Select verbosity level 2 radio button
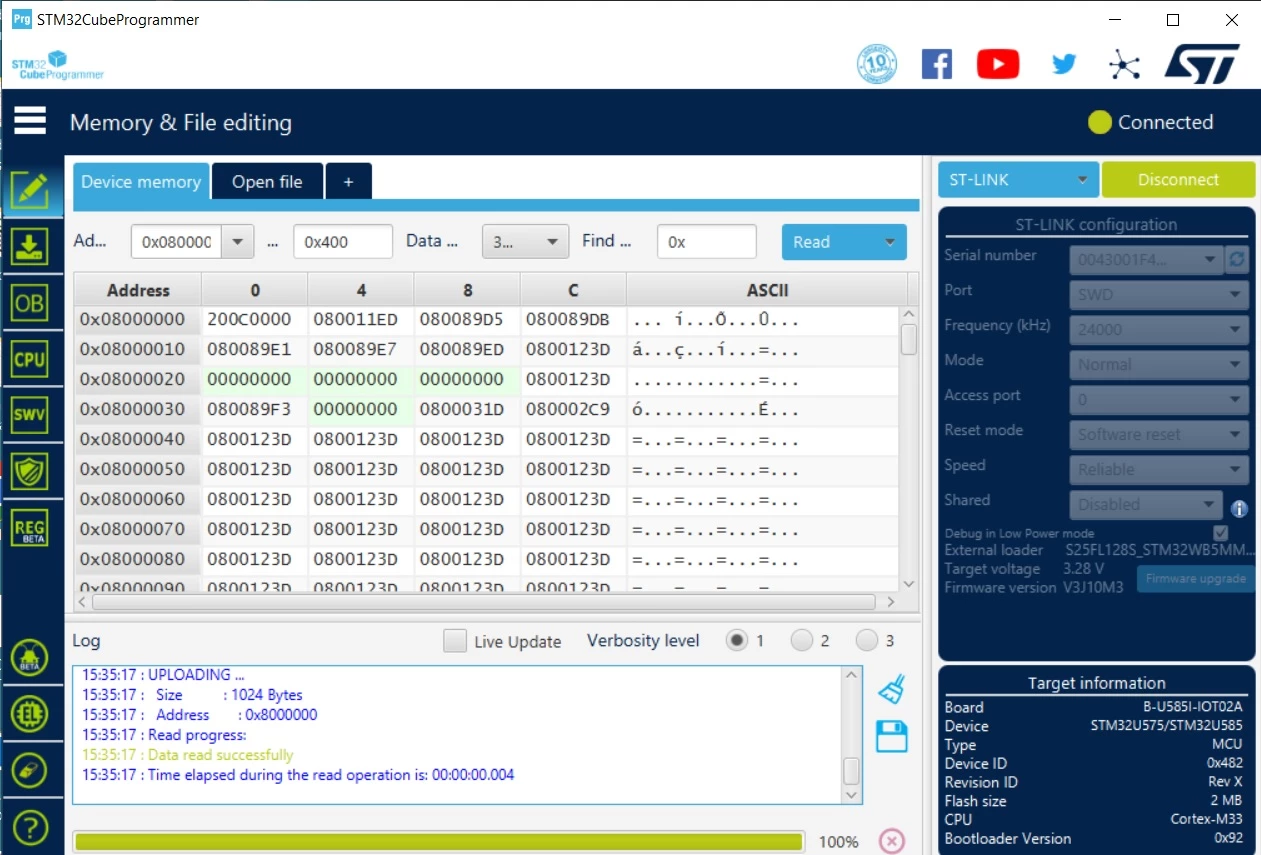Screen dimensions: 1261x855 [x=802, y=640]
